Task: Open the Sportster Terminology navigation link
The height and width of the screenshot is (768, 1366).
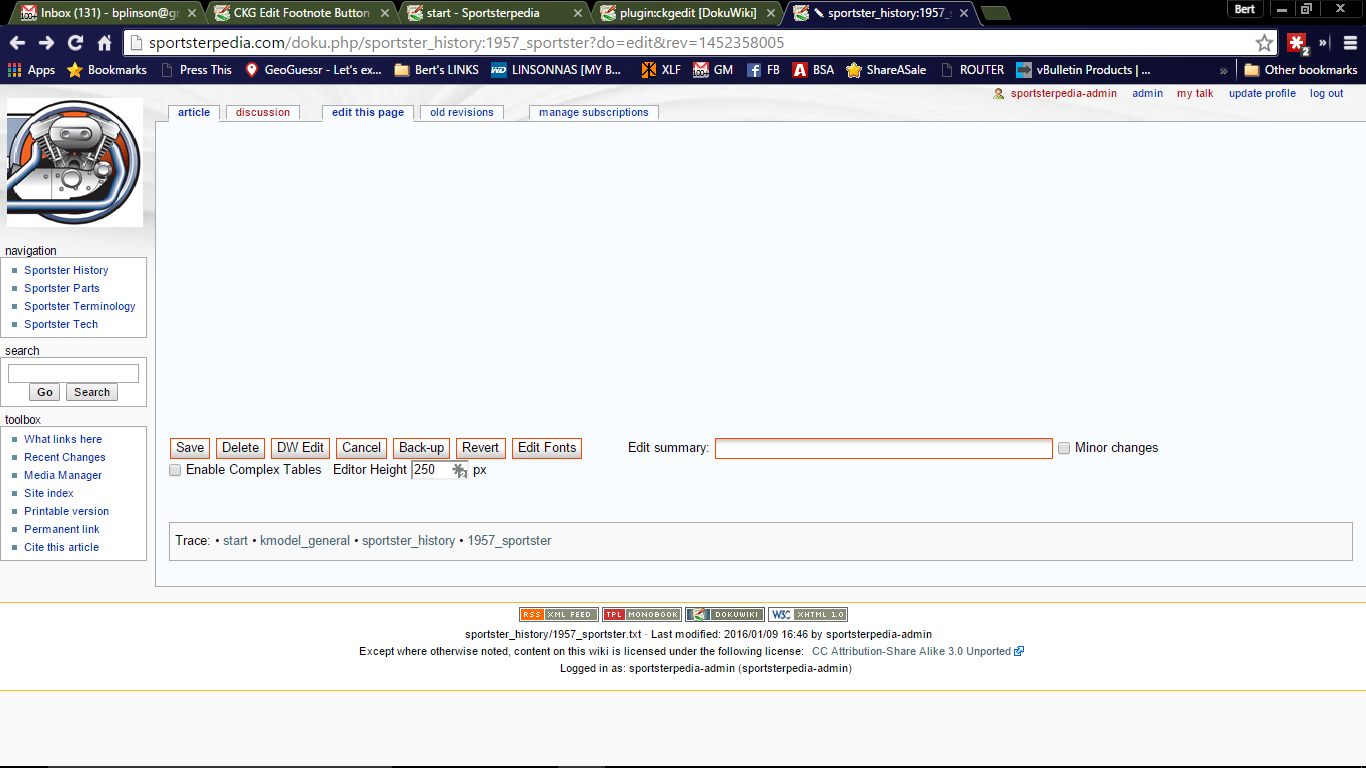Action: [x=80, y=306]
